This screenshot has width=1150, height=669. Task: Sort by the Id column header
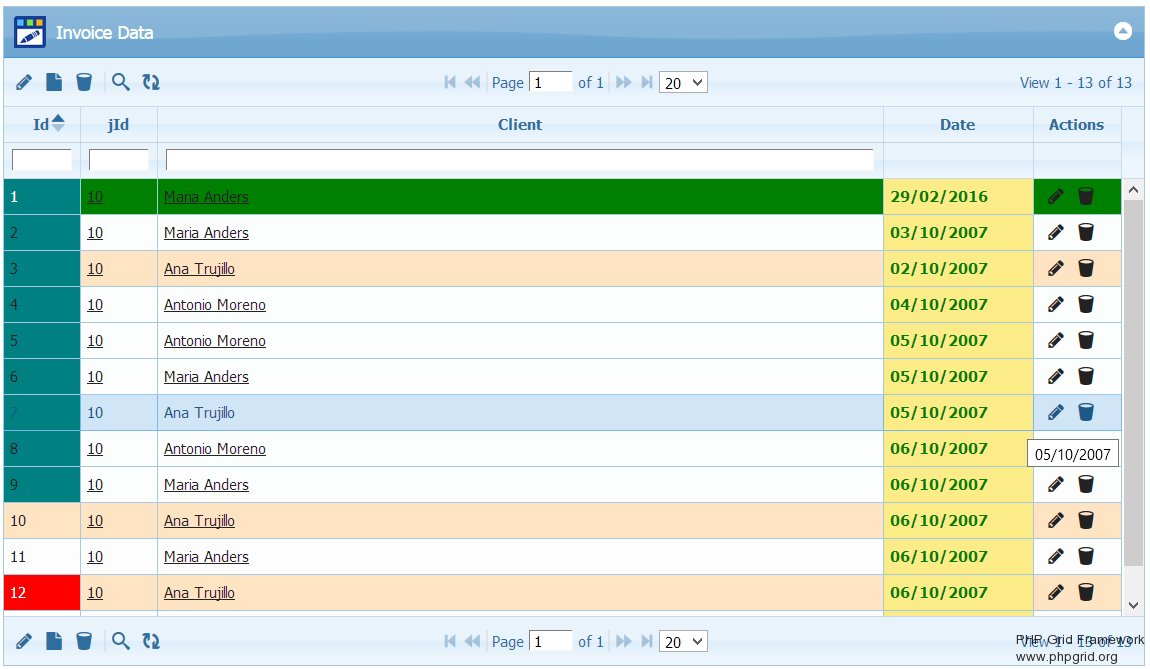(41, 125)
